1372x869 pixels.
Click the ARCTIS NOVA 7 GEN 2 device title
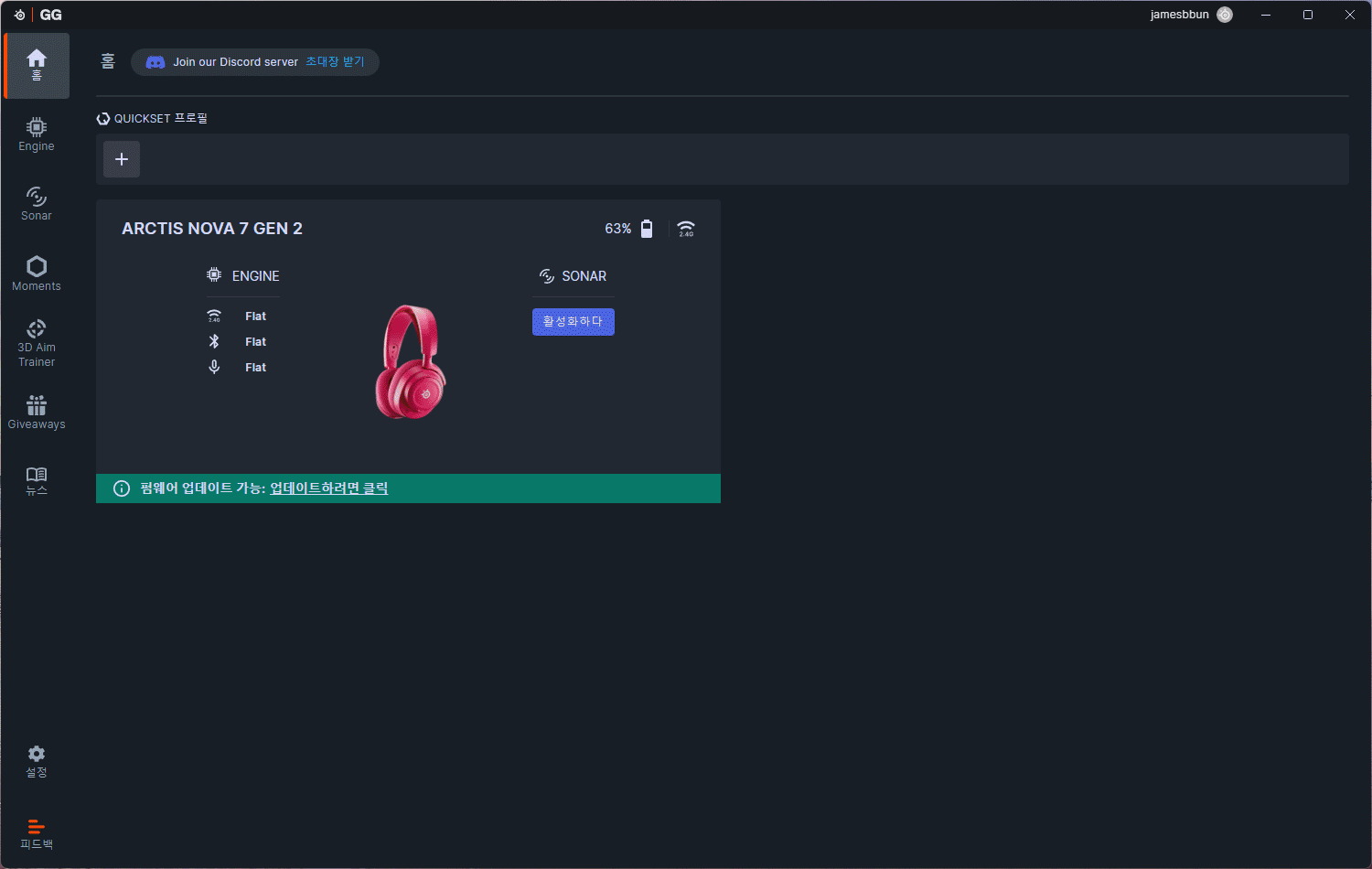point(212,229)
